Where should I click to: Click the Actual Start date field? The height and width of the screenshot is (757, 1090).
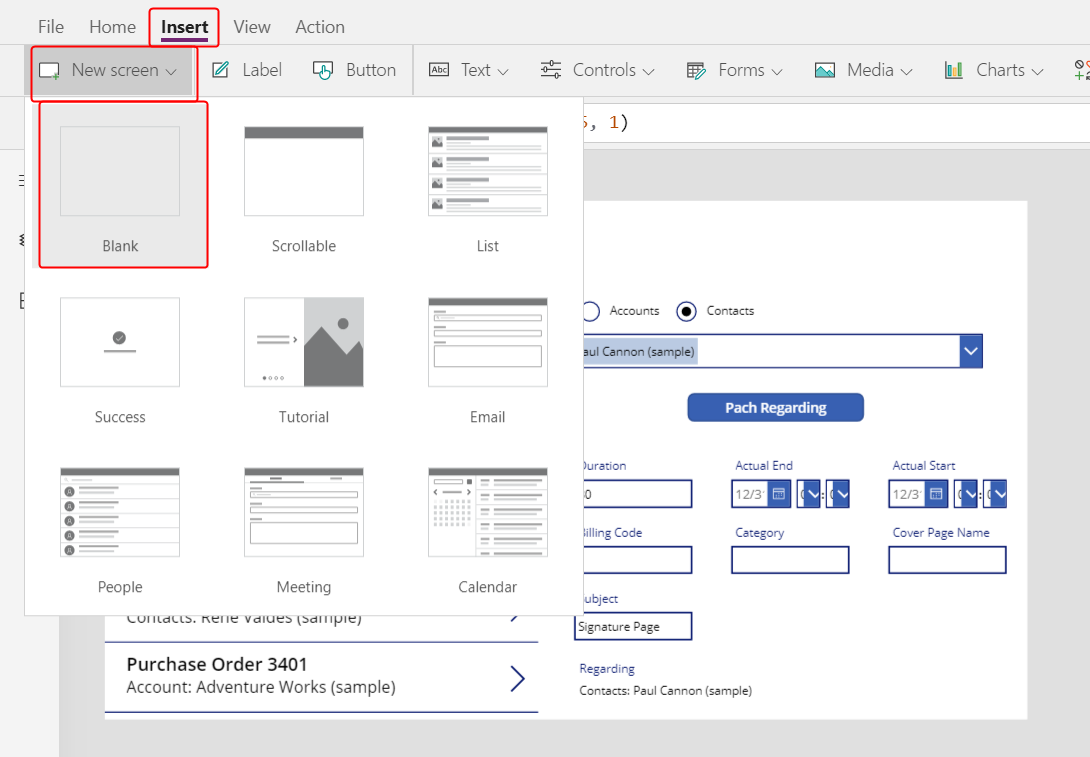point(906,494)
